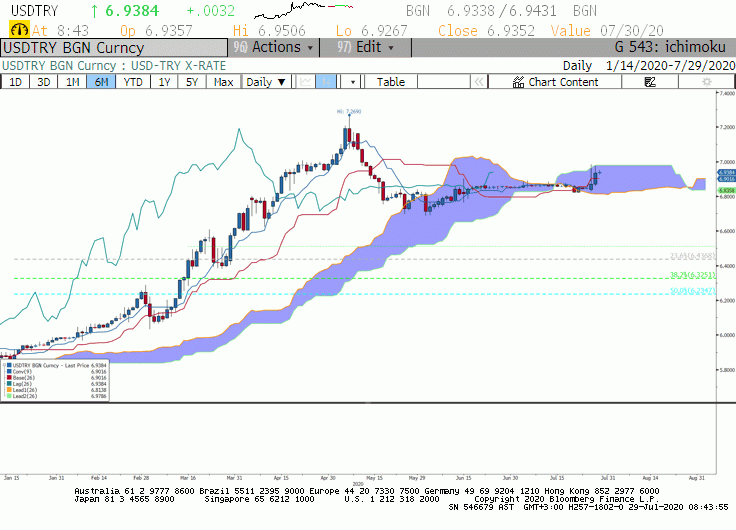Image resolution: width=736 pixels, height=530 pixels.
Task: Click the intraday sparkline mini chart
Action: pyautogui.click(x=303, y=10)
